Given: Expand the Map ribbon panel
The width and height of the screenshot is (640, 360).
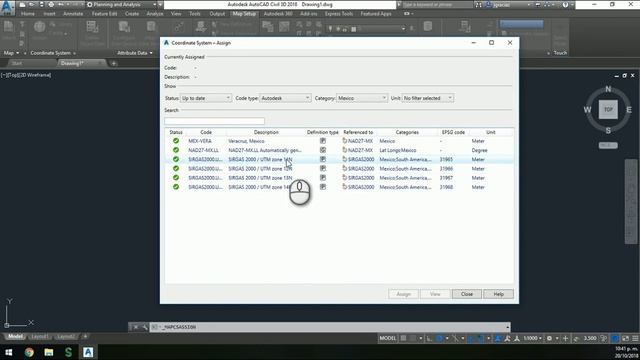Looking at the screenshot, I should pos(11,53).
